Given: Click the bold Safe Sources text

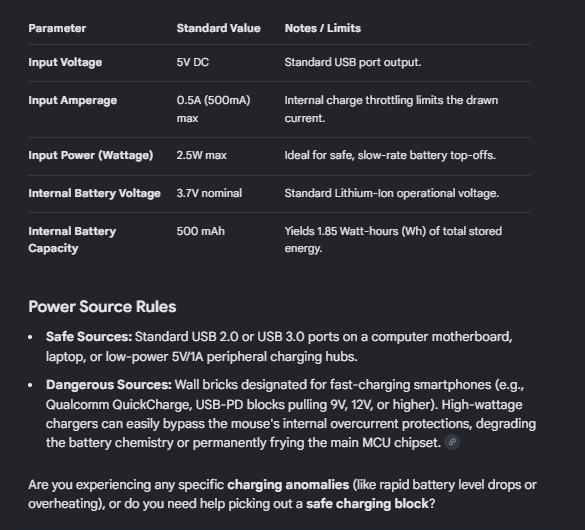Looking at the screenshot, I should 89,337.
